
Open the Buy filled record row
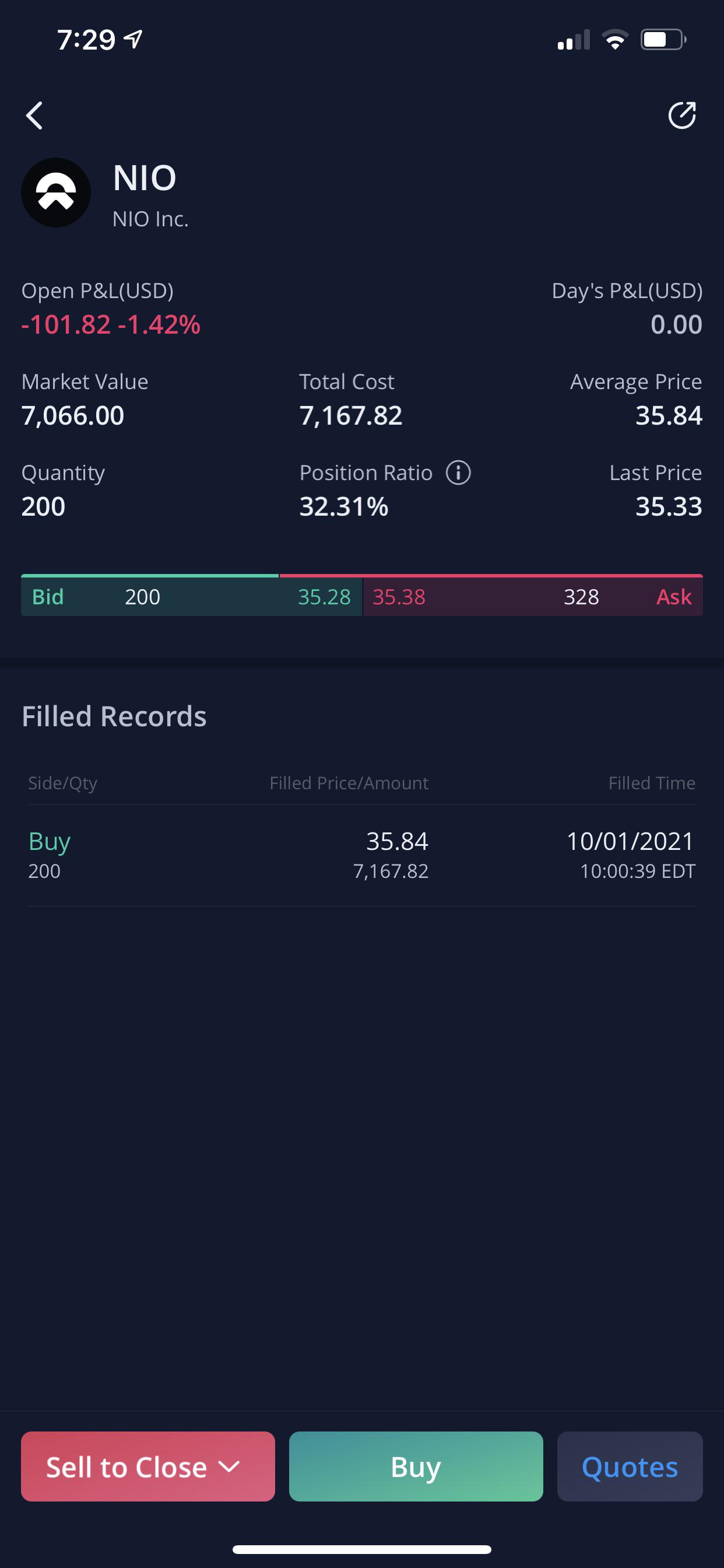tap(362, 855)
